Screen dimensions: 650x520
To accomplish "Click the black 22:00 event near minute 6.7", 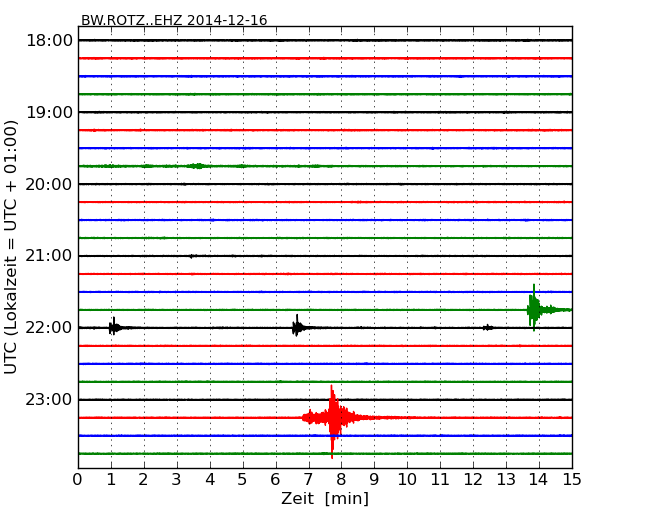I will 297,327.
